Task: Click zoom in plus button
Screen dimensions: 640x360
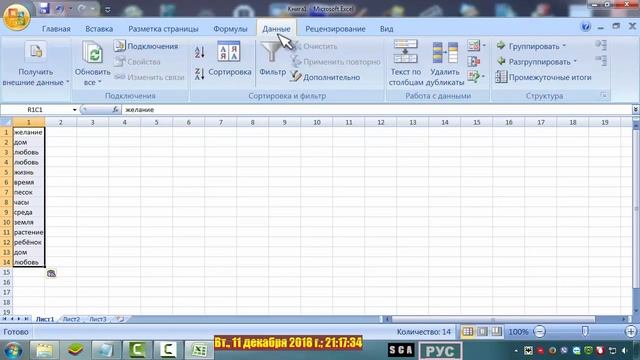Action: (x=631, y=332)
